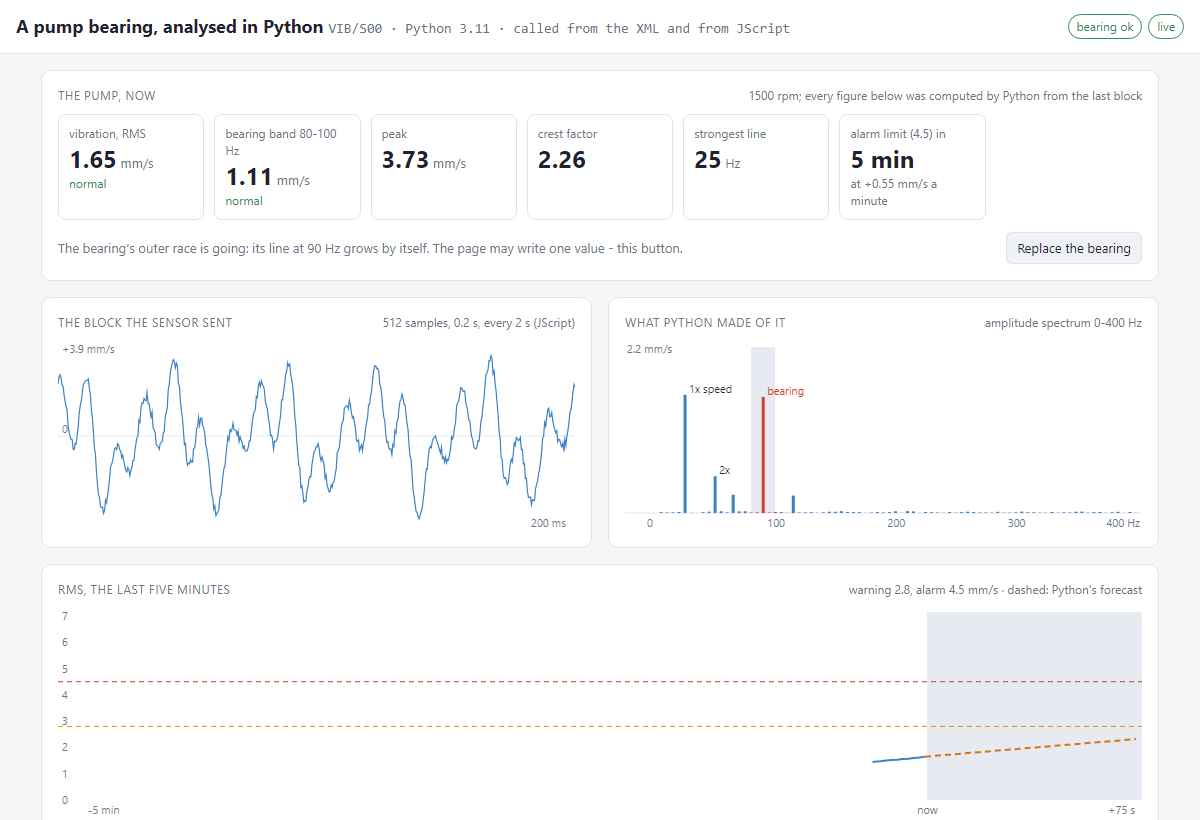Click the "2.2 mm/s" spectrum axis label
This screenshot has height=820, width=1200.
pyautogui.click(x=649, y=350)
